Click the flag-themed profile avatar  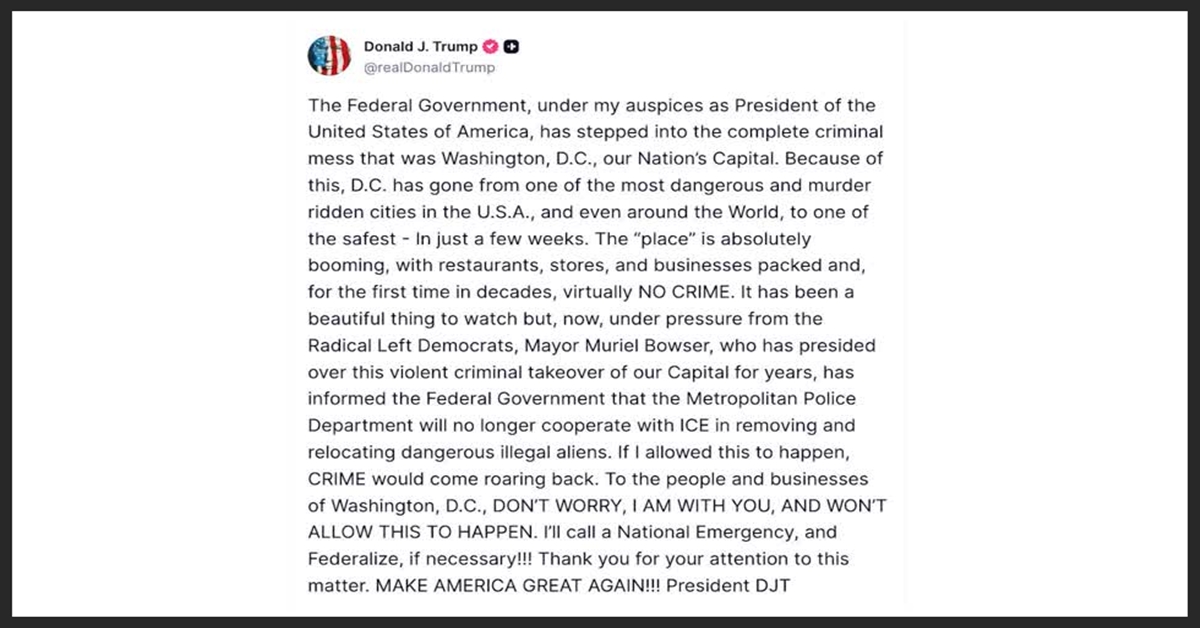pos(327,56)
